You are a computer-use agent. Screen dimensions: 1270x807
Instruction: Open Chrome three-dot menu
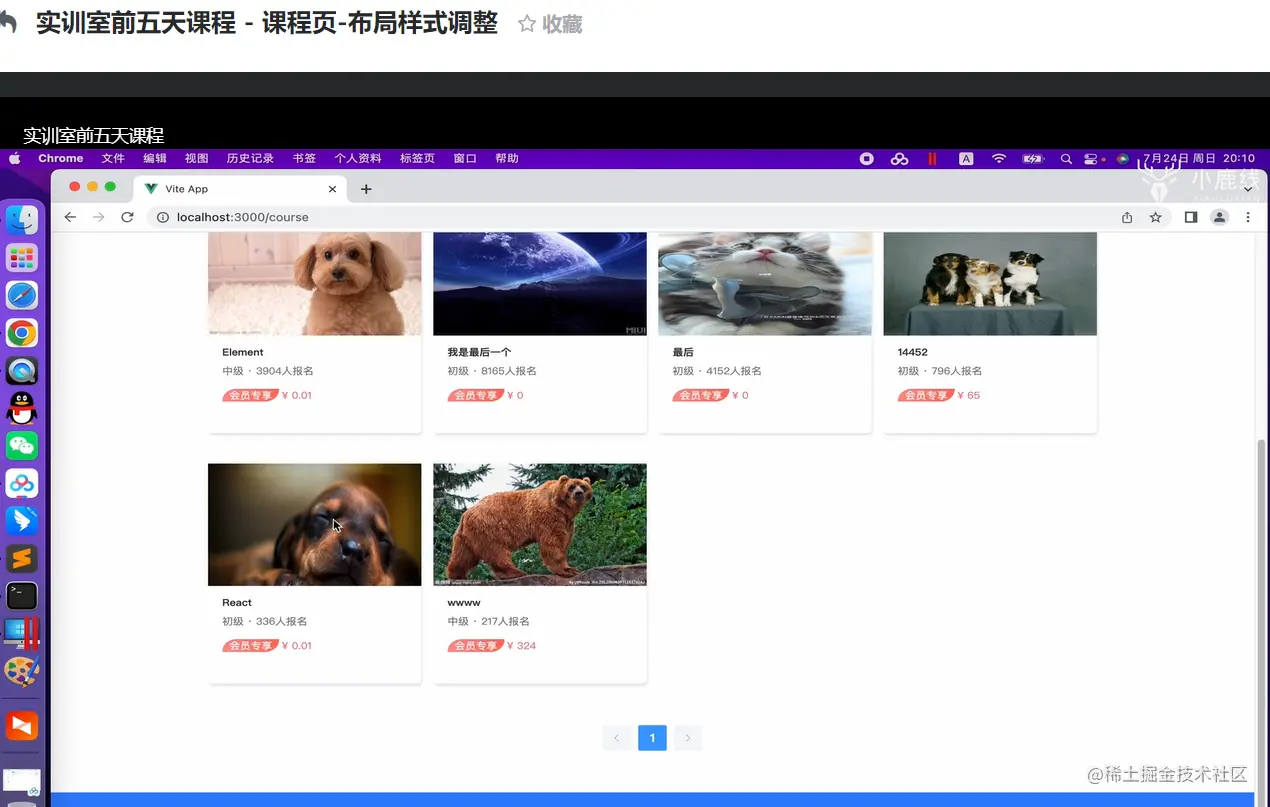click(x=1248, y=217)
